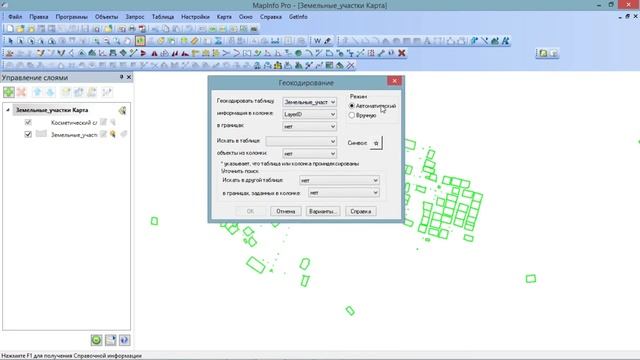
Task: Toggle selectable on Земельные_участ layer
Action: [113, 134]
